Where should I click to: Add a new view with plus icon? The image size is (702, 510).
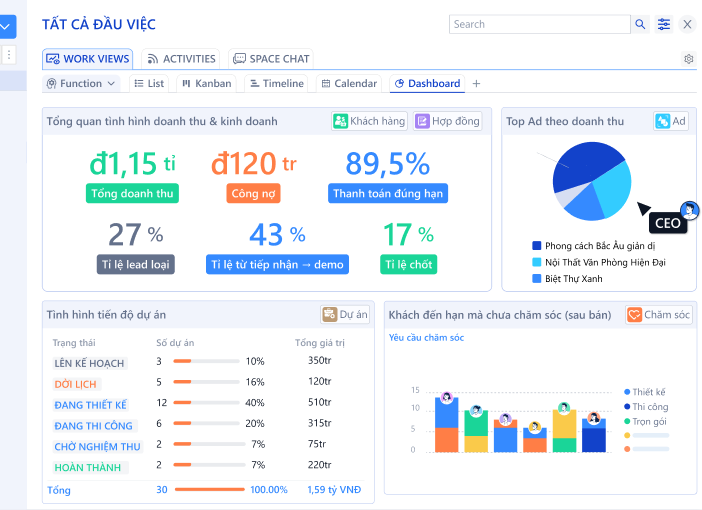pos(476,84)
